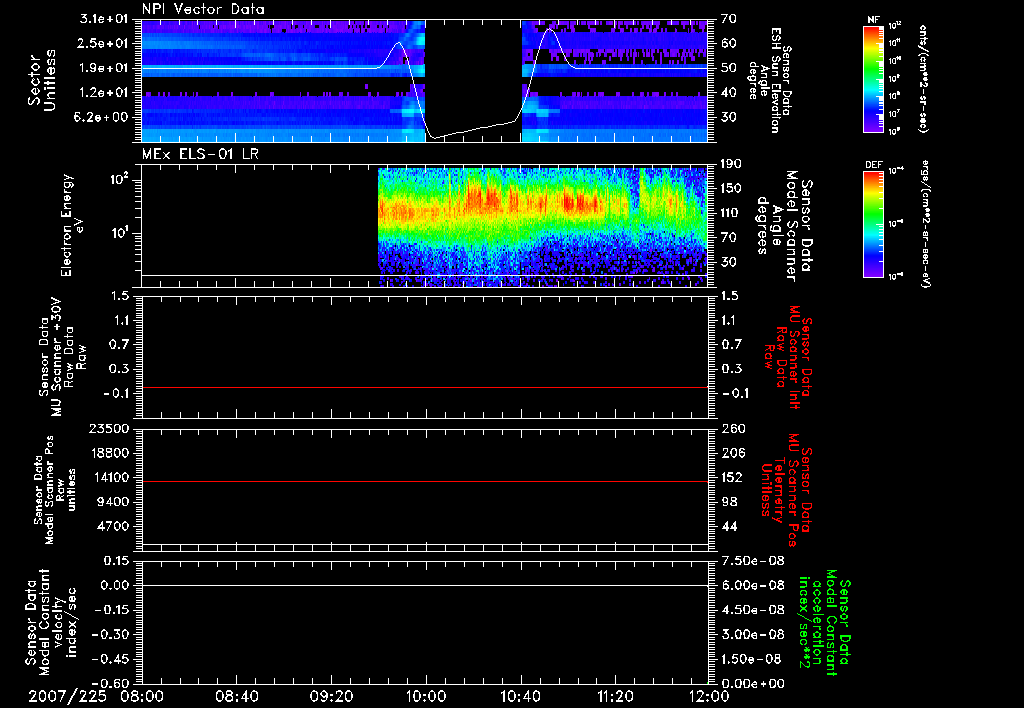This screenshot has width=1024, height=708.
Task: Click the red line in MU Scanner +30V panel
Action: pyautogui.click(x=425, y=387)
